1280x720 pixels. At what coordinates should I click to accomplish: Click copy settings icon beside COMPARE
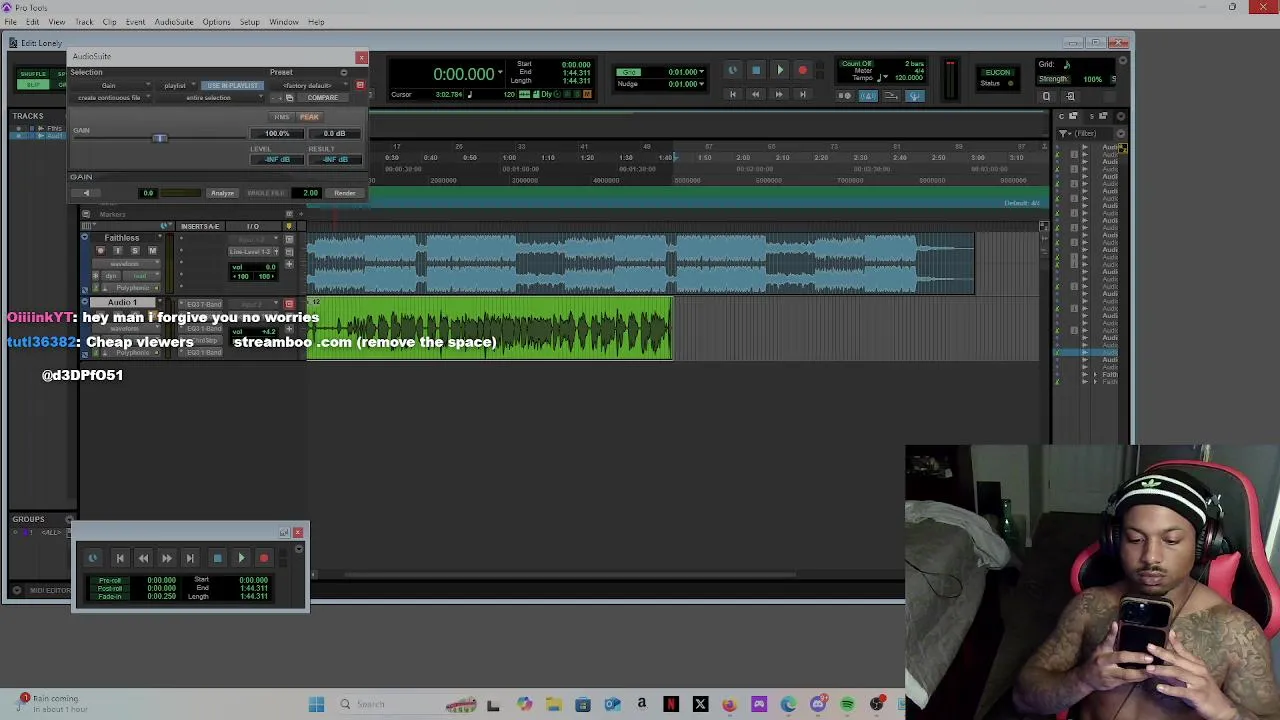coord(289,98)
